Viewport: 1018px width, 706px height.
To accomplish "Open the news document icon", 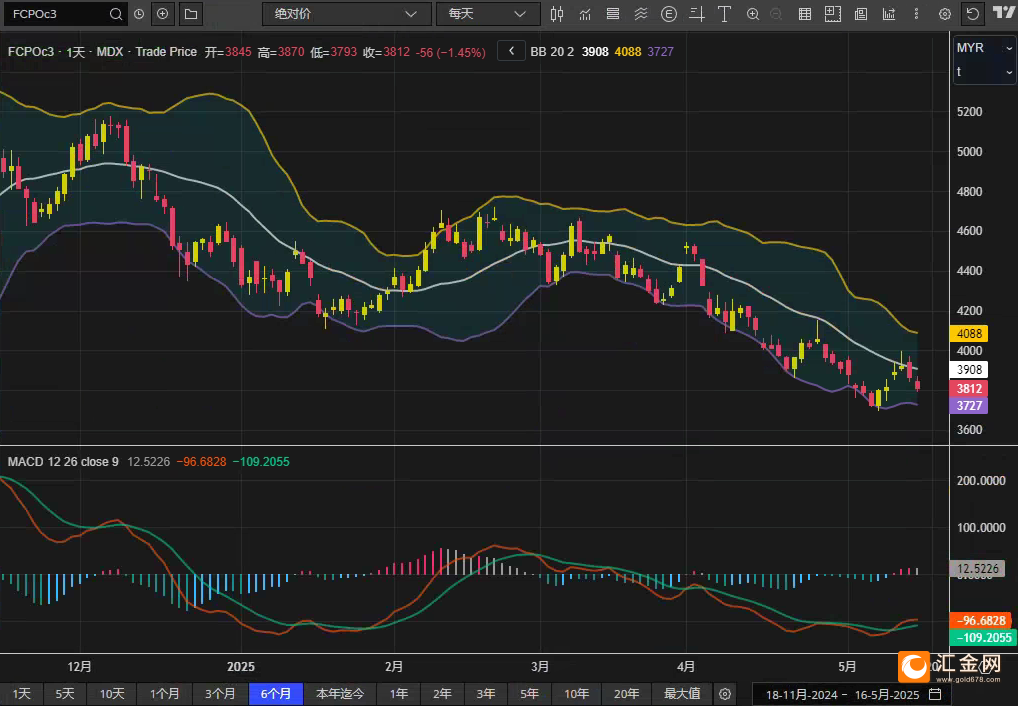I will [x=861, y=14].
